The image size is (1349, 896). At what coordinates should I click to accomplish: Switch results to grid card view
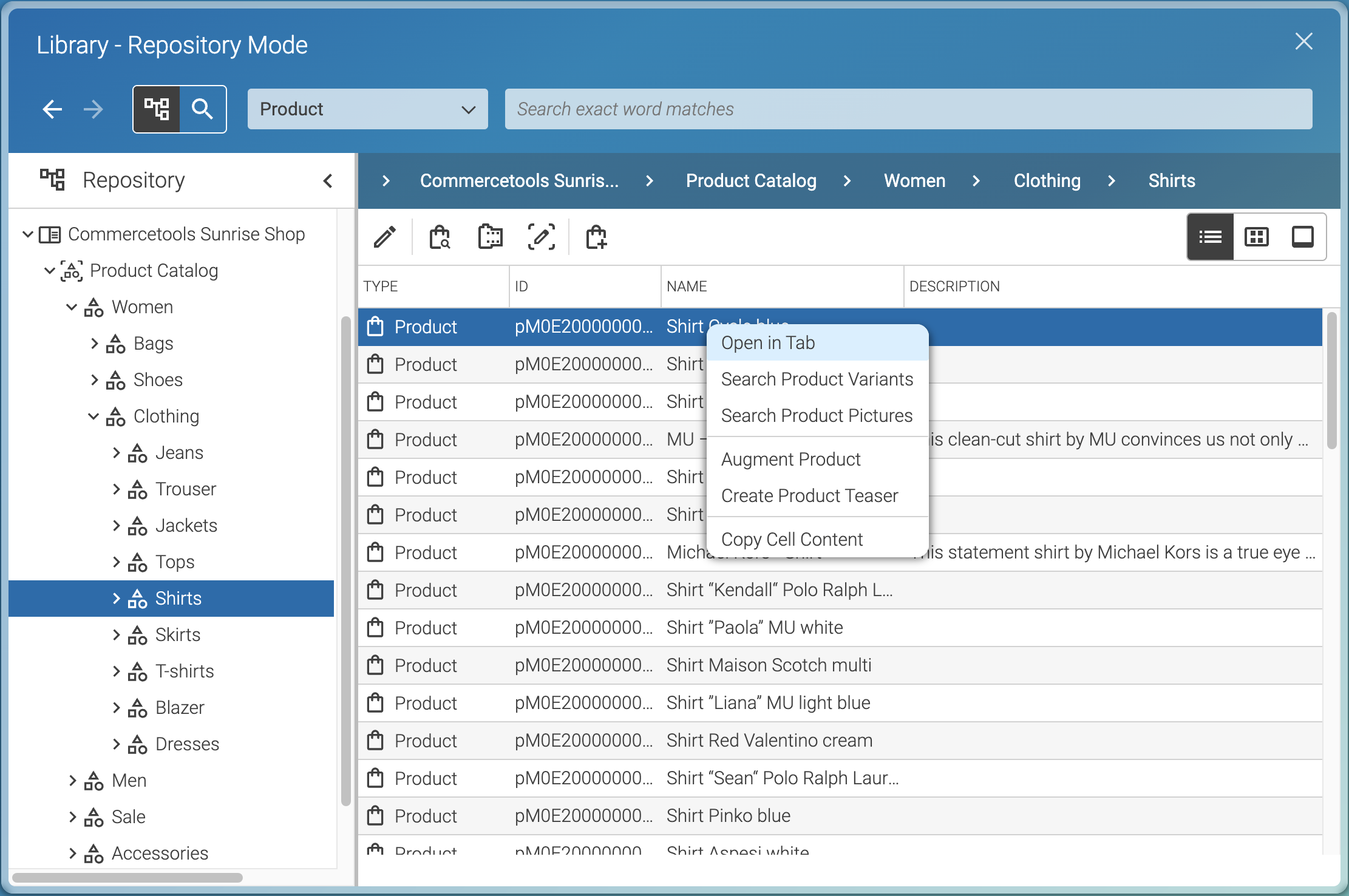coord(1257,237)
